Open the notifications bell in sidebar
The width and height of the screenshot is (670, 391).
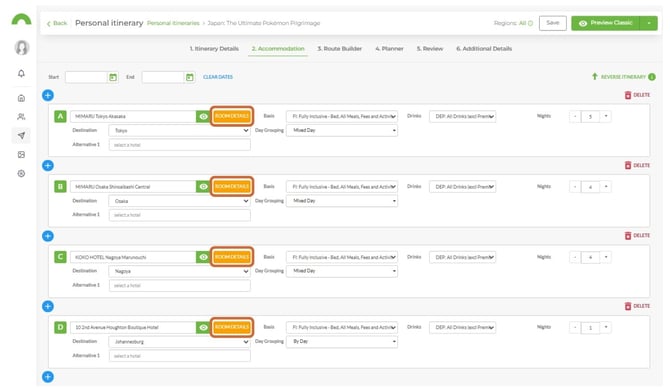[21, 73]
